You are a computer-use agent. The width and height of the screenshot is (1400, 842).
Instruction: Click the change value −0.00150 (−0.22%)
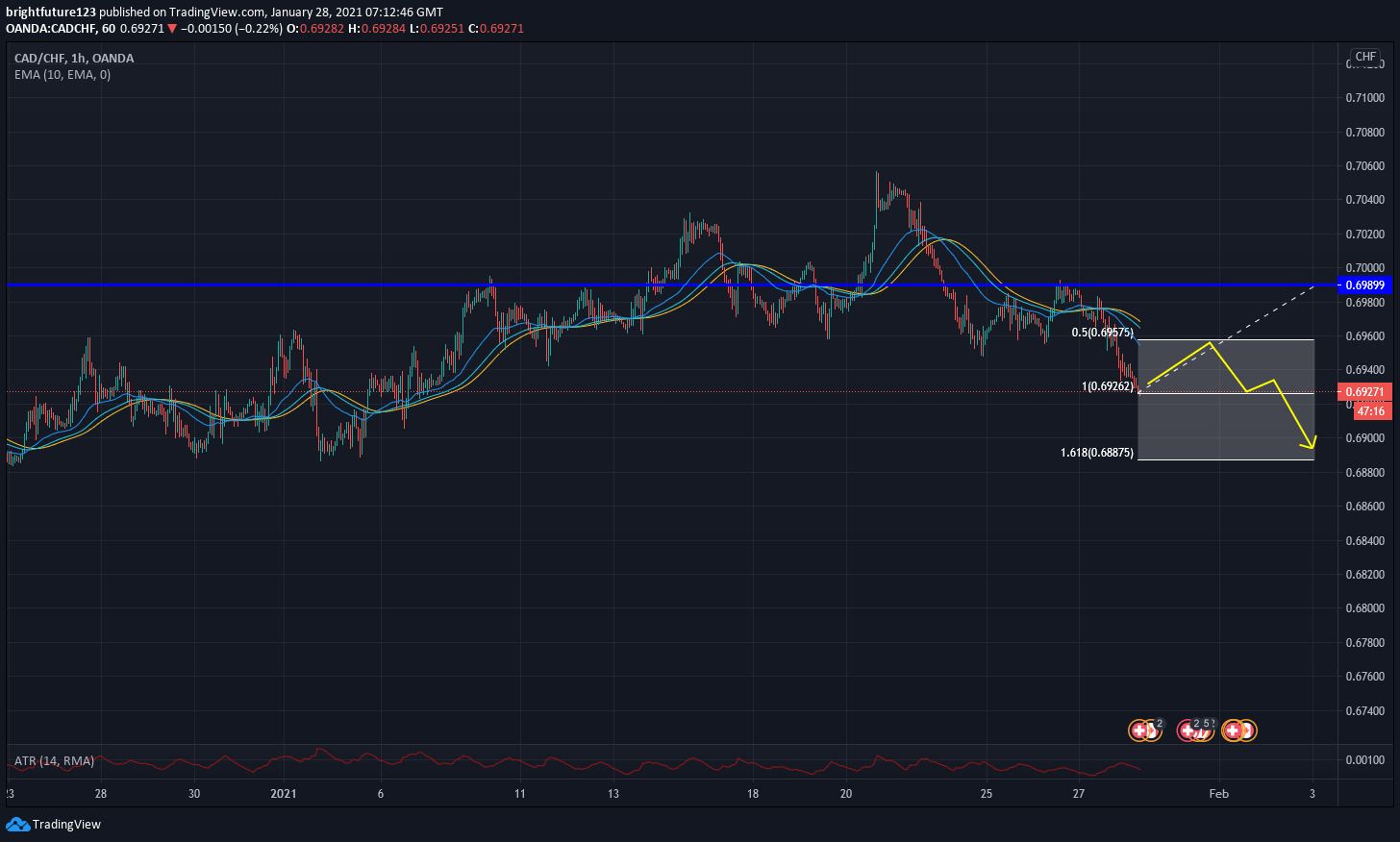pyautogui.click(x=232, y=29)
